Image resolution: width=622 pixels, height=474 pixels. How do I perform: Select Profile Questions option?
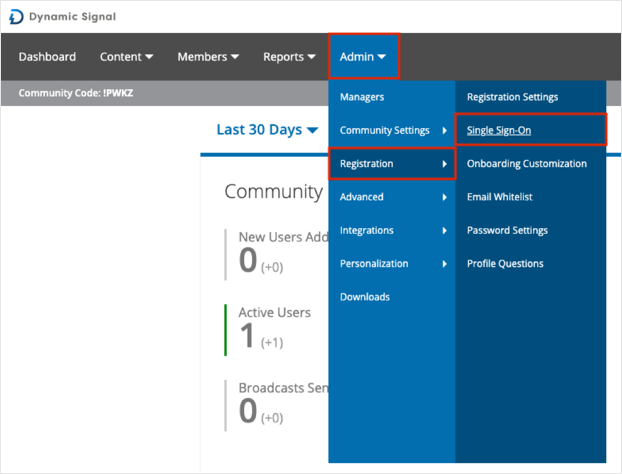(x=505, y=263)
